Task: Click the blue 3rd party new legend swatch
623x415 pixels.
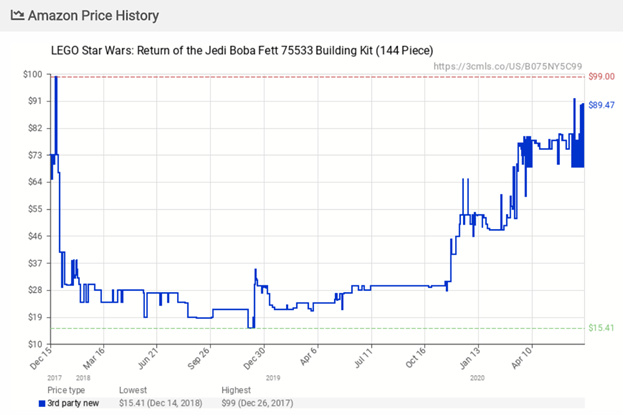Action: point(42,402)
